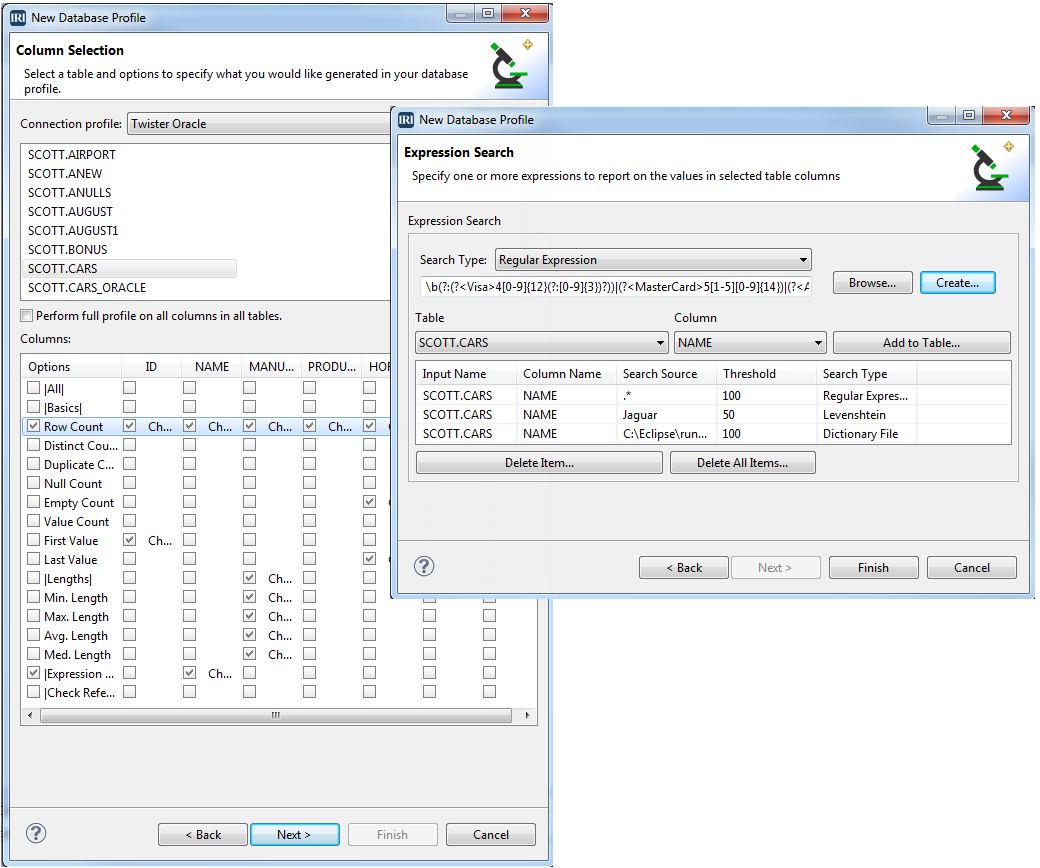Check the Empty Count option checkbox
The image size is (1040, 868).
point(33,502)
